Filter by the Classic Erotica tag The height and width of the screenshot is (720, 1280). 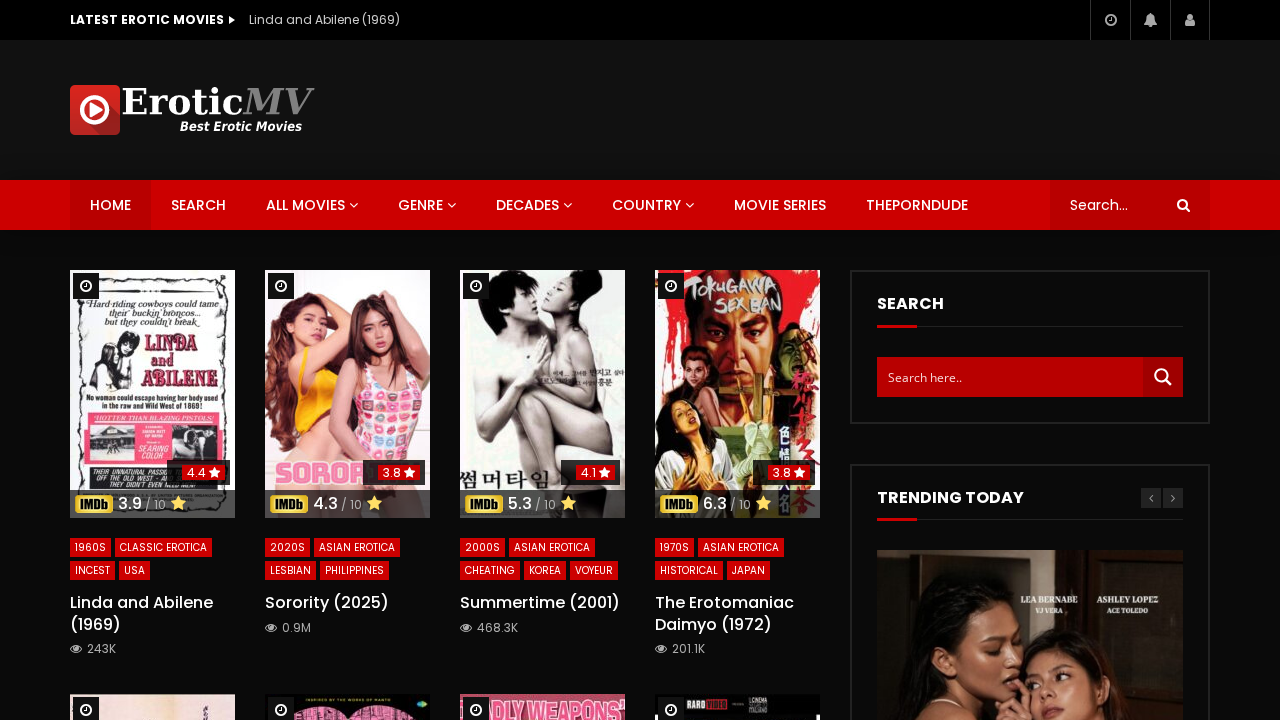(163, 547)
